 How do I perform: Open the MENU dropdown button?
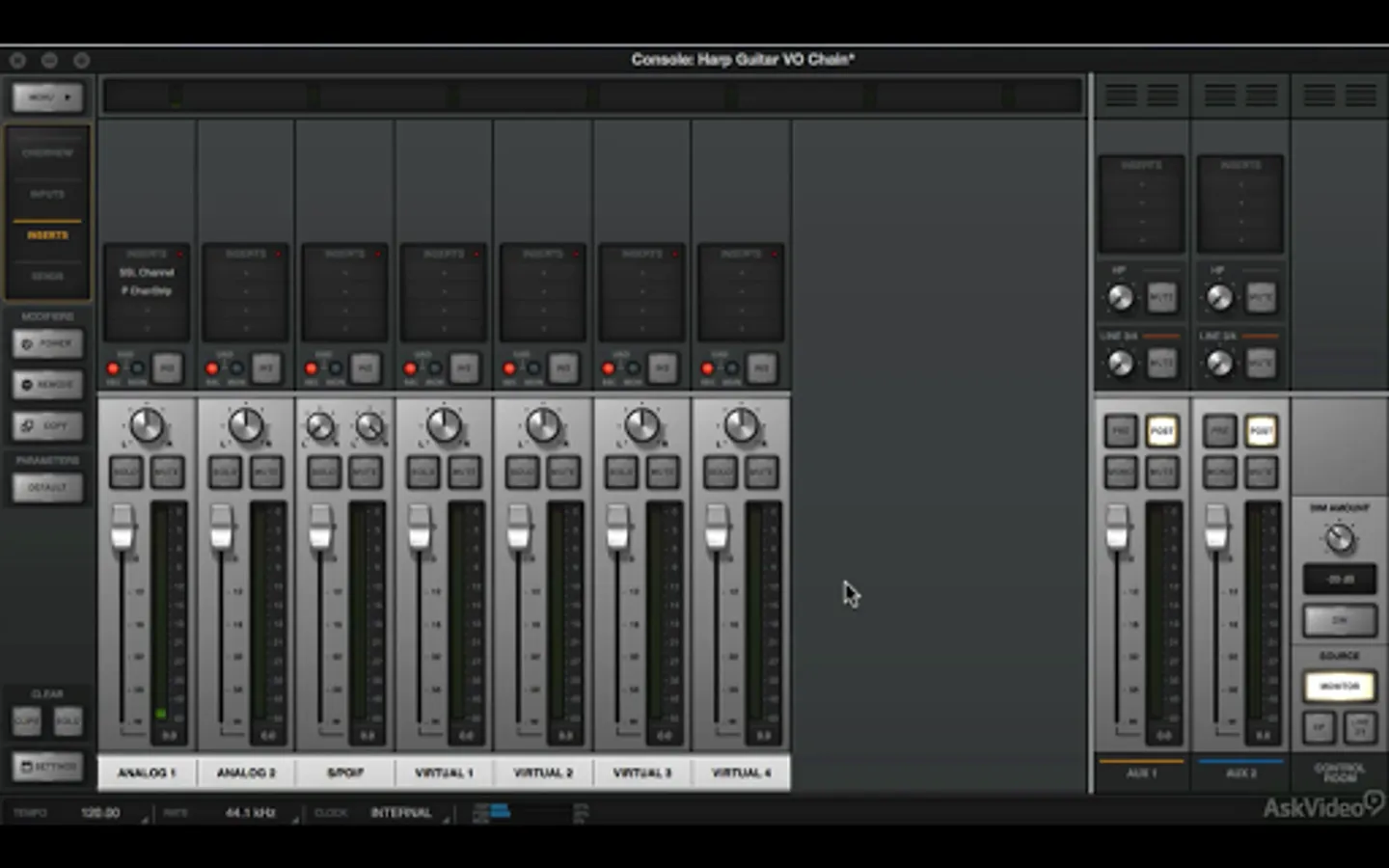coord(47,97)
